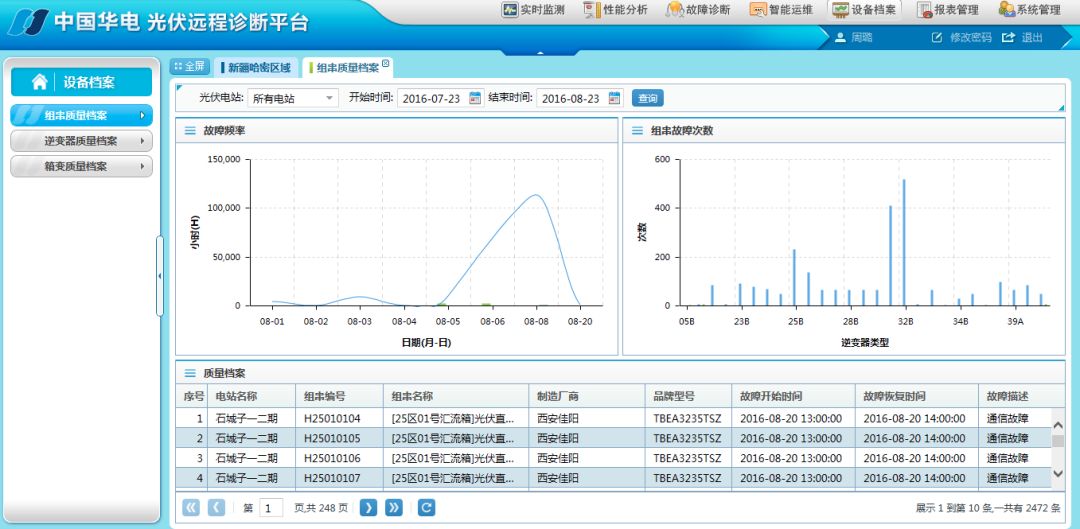This screenshot has width=1080, height=529.
Task: Open the 故障频率 chart menu icon
Action: coord(189,130)
